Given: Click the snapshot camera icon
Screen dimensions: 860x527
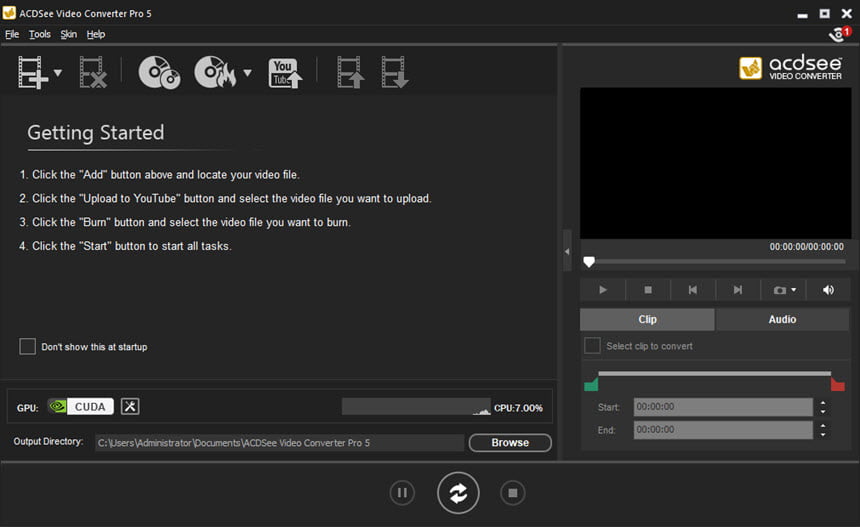Looking at the screenshot, I should pos(779,290).
